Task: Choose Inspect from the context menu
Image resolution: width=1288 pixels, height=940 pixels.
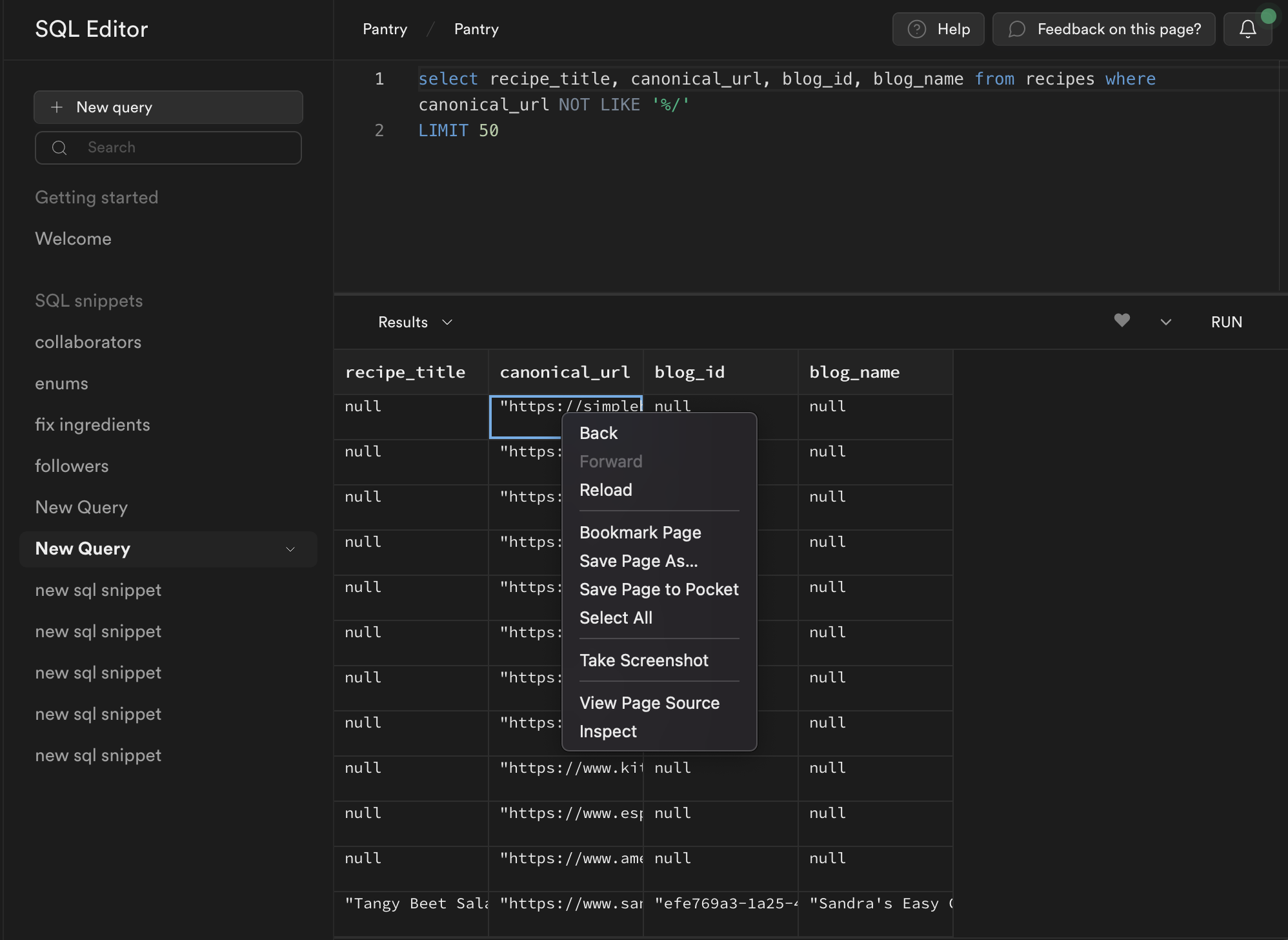Action: (607, 731)
